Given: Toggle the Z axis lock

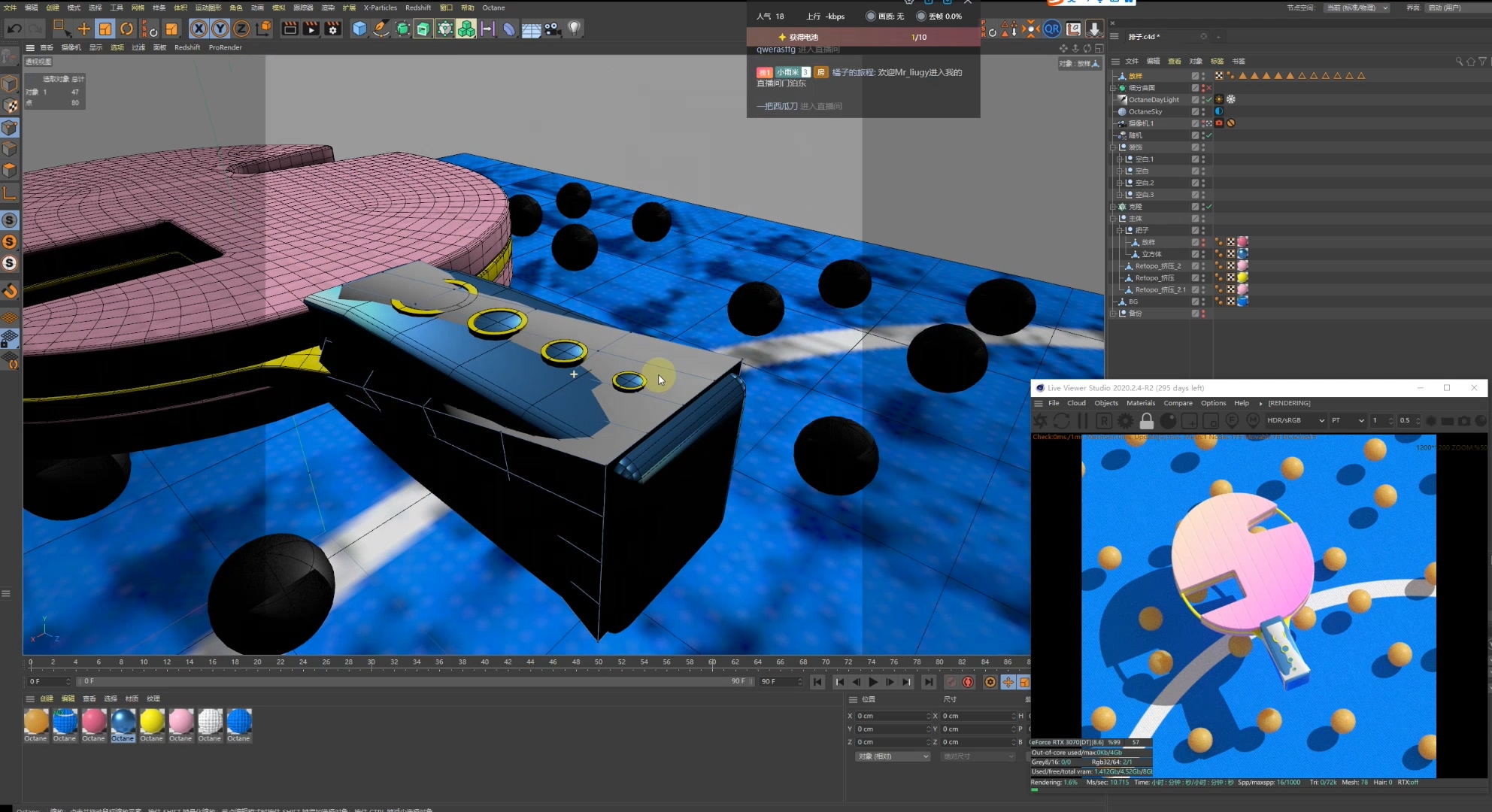Looking at the screenshot, I should pyautogui.click(x=241, y=29).
